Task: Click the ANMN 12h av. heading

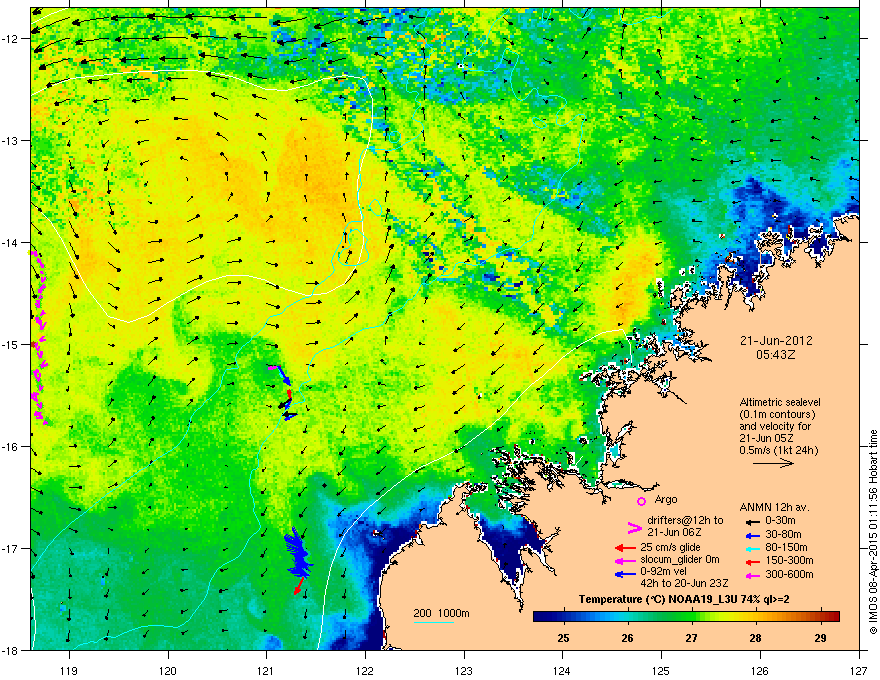Action: [x=774, y=508]
